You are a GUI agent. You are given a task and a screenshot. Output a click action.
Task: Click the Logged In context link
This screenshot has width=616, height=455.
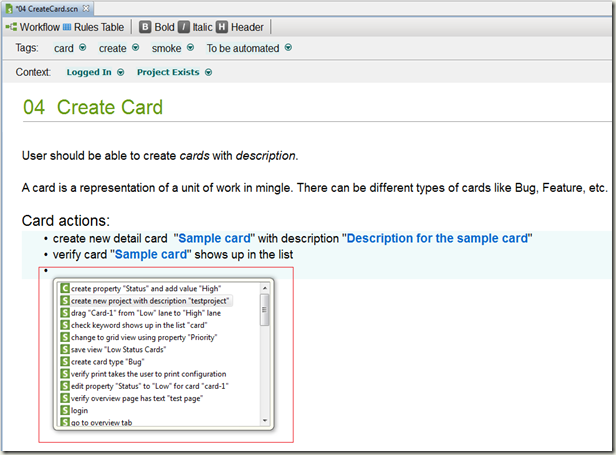[89, 72]
